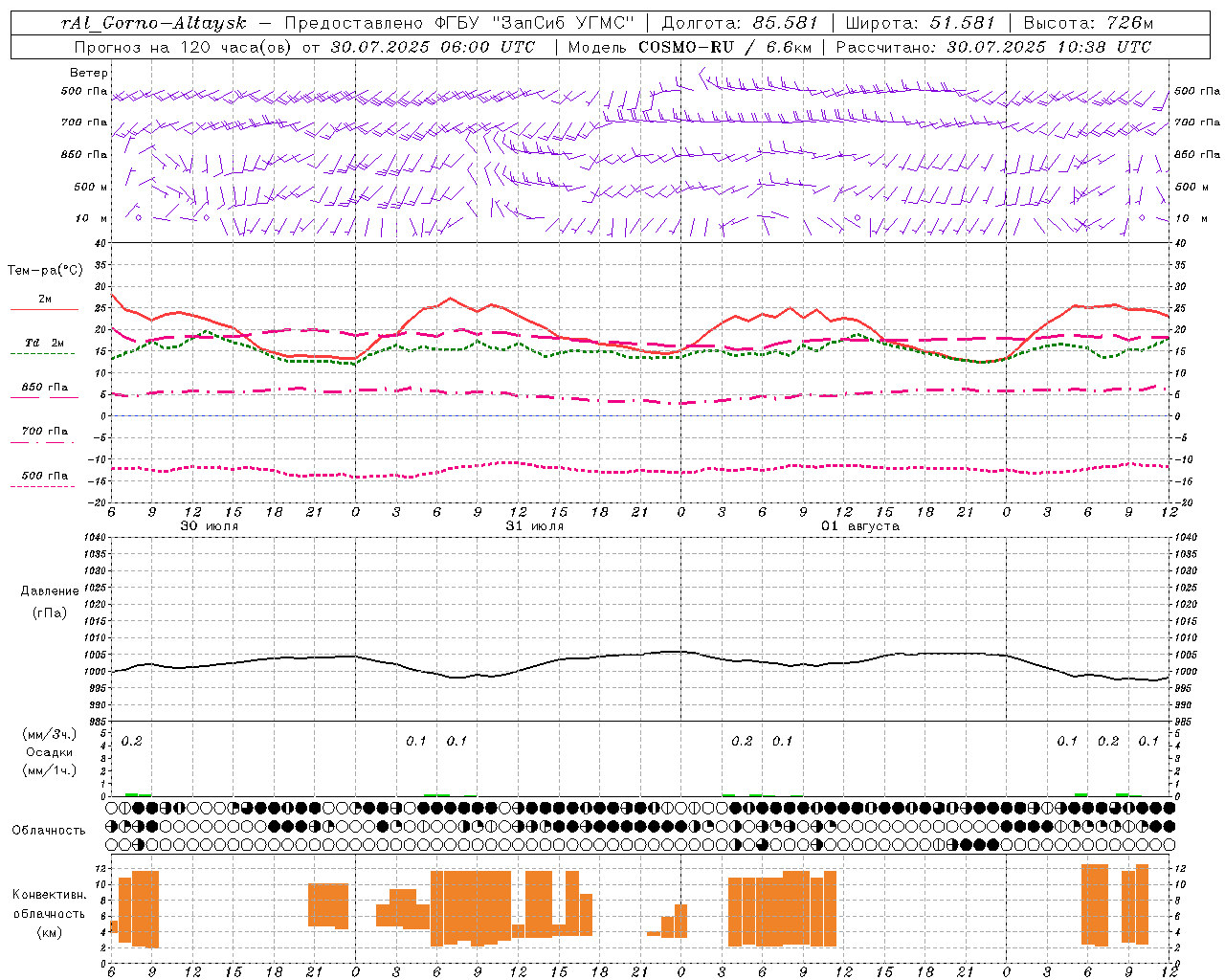Click the left-axis 1040 pressure scale value
Image resolution: width=1225 pixels, height=980 pixels.
94,537
